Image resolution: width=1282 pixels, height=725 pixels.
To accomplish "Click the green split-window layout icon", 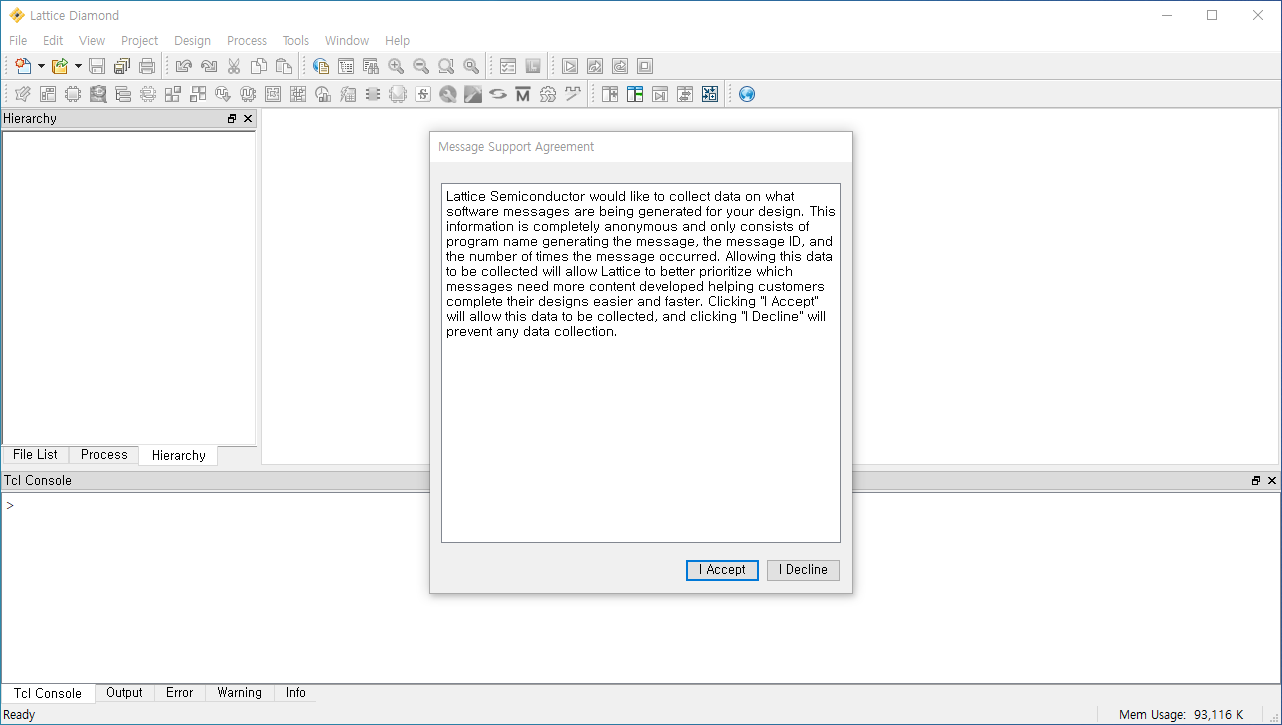I will click(x=635, y=94).
